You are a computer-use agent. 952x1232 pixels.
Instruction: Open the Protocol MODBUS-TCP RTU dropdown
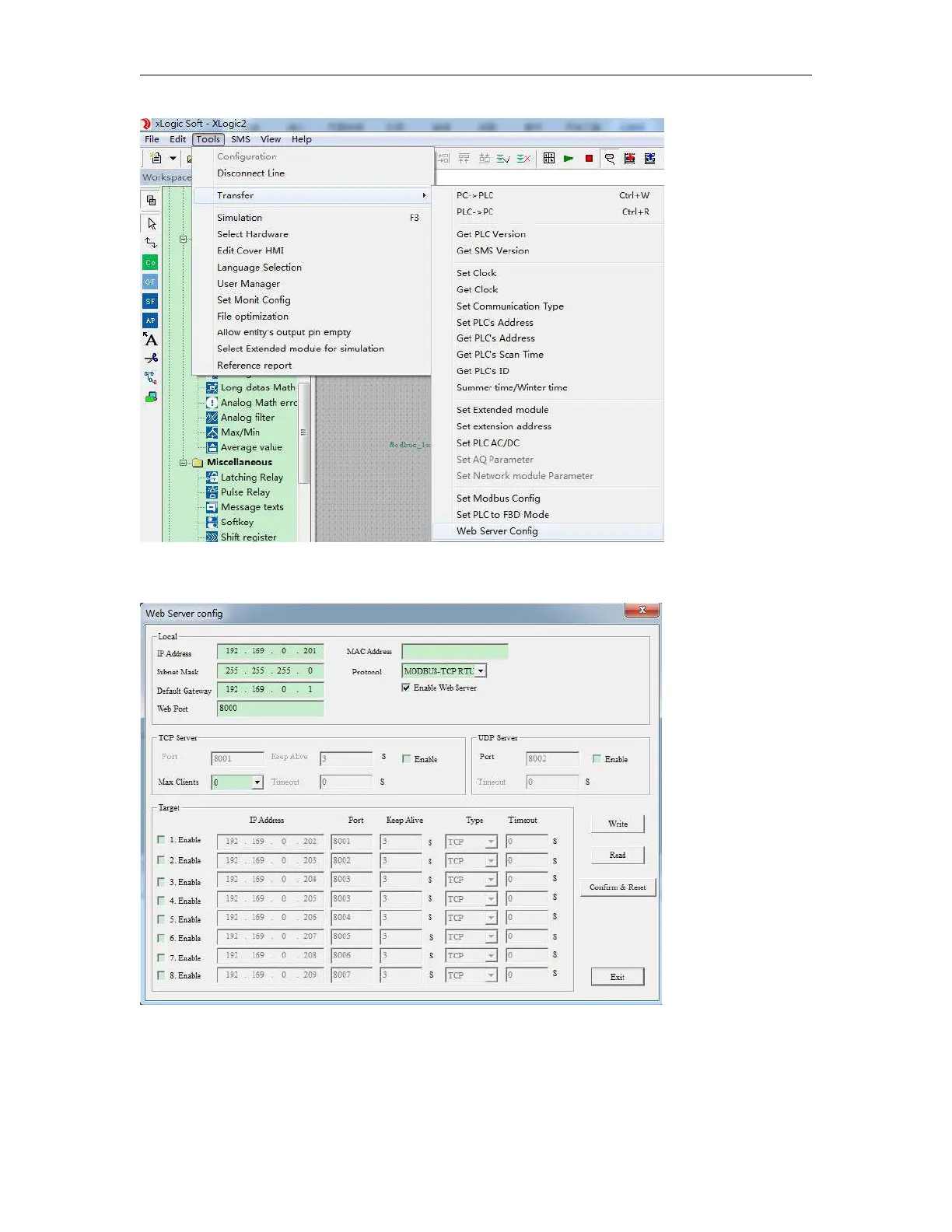[481, 671]
